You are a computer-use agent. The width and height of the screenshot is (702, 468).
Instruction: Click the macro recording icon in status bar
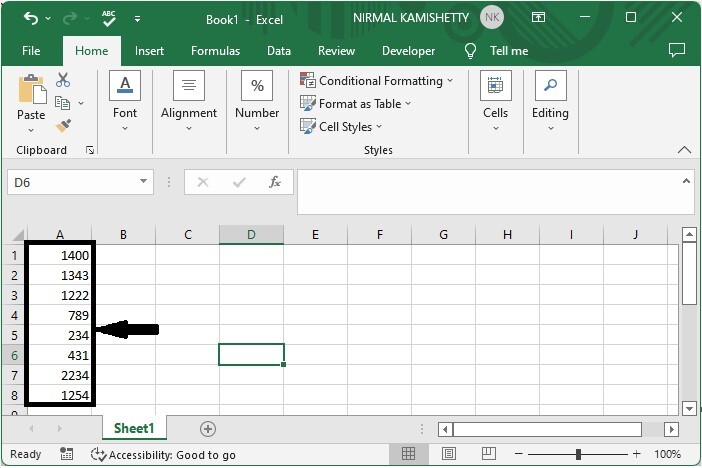pos(69,454)
